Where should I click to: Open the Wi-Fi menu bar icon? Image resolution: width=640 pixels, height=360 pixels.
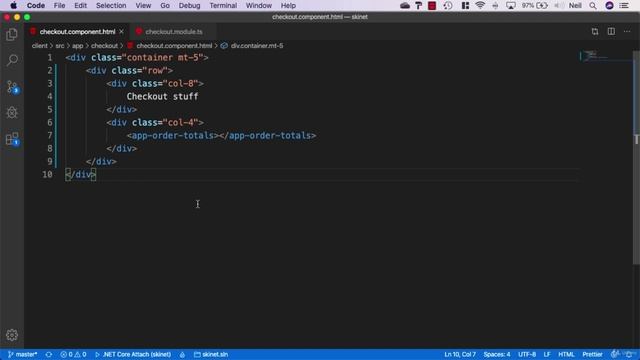tap(480, 5)
